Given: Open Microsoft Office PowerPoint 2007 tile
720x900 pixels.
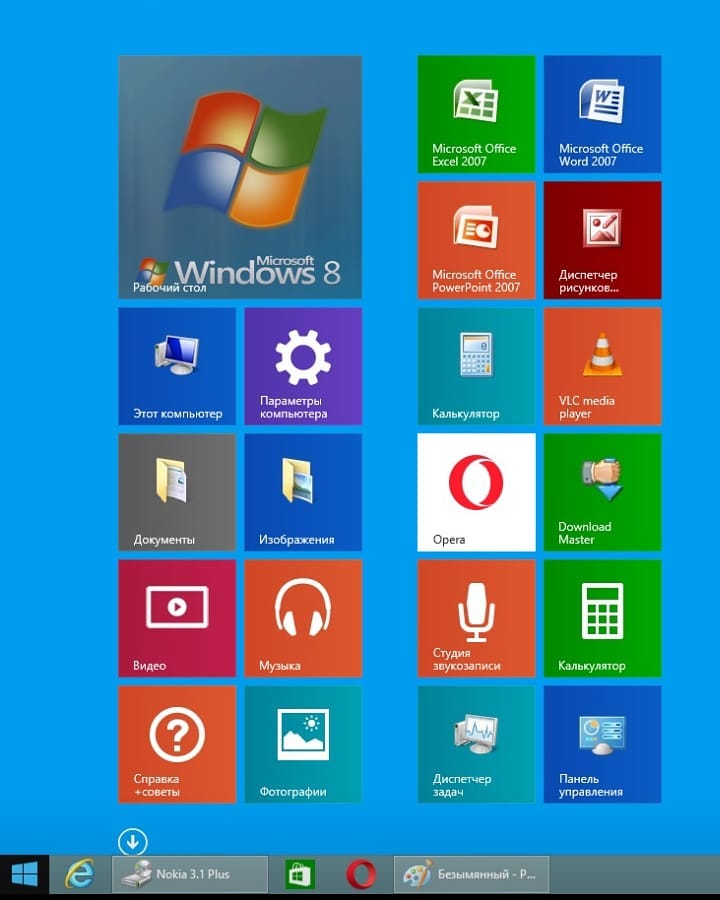Looking at the screenshot, I should click(476, 240).
